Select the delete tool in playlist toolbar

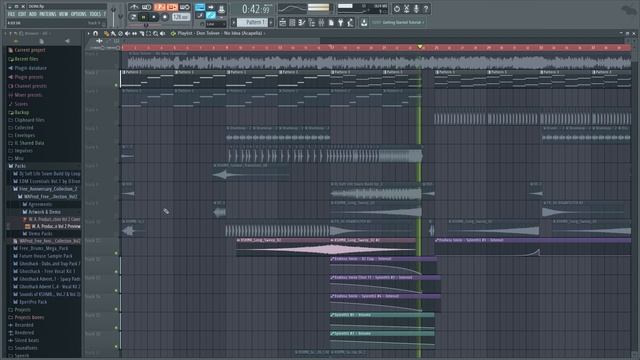120,33
